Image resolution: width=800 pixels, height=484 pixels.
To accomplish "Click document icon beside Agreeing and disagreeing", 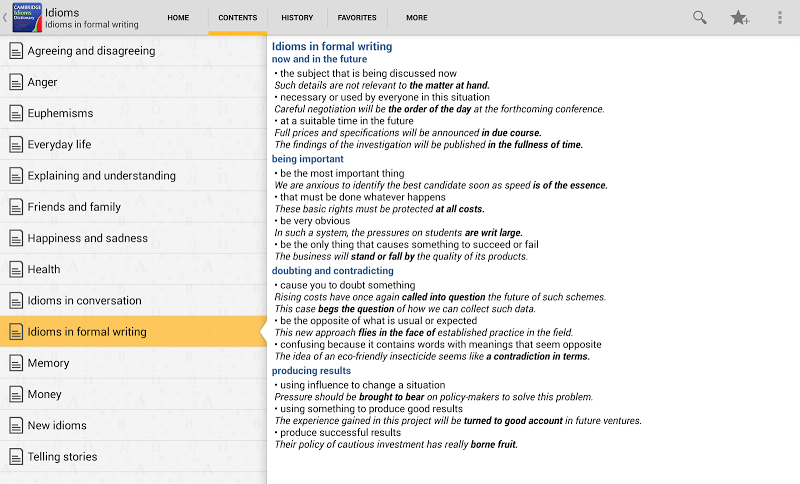I will (x=16, y=50).
